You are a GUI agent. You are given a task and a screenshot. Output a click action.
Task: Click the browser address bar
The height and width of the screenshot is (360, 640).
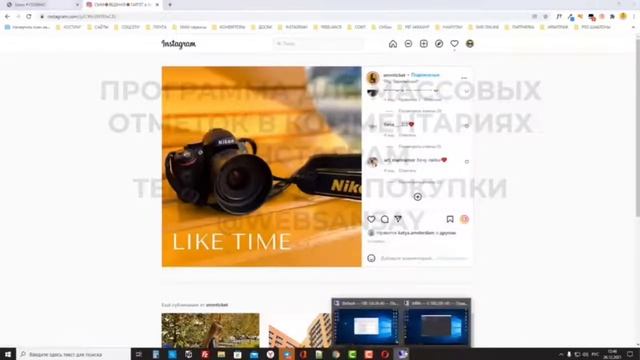tap(286, 16)
